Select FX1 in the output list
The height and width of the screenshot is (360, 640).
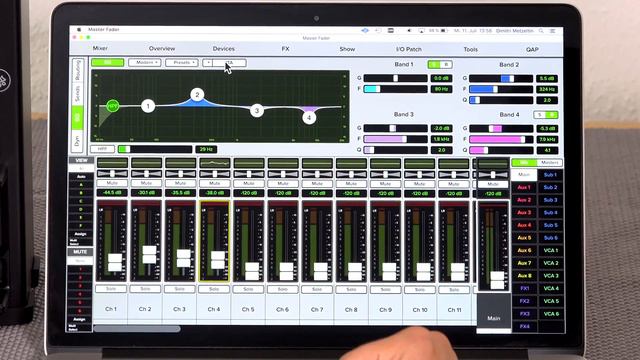coord(524,288)
